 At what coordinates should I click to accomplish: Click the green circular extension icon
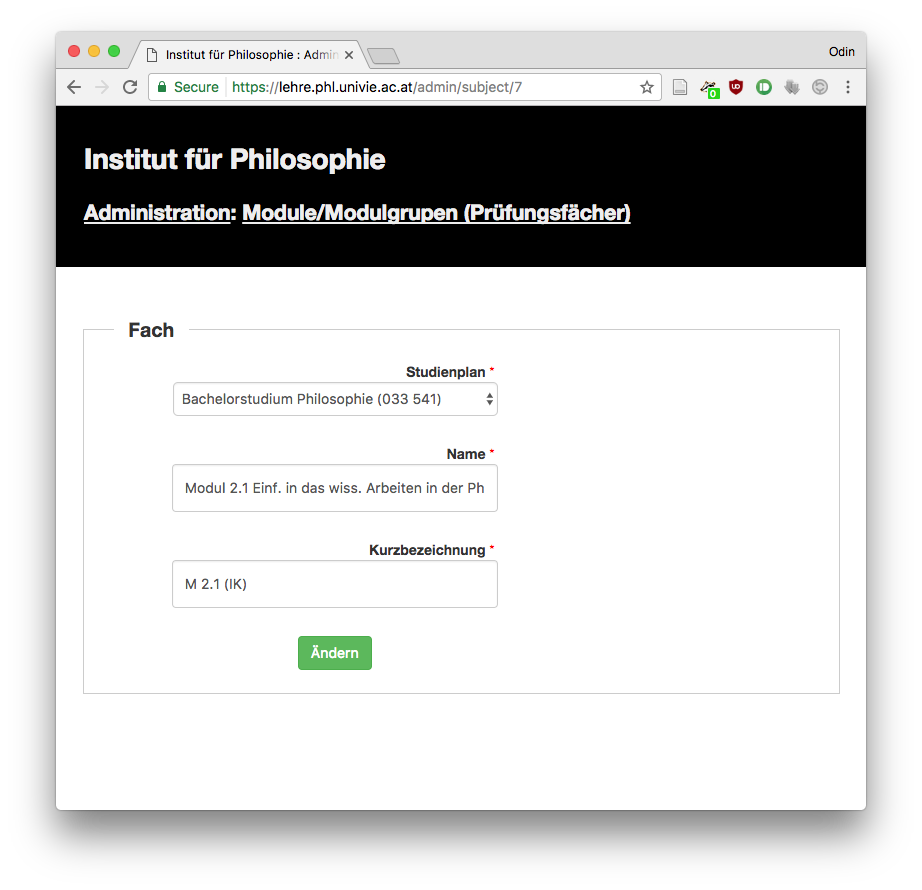click(764, 87)
